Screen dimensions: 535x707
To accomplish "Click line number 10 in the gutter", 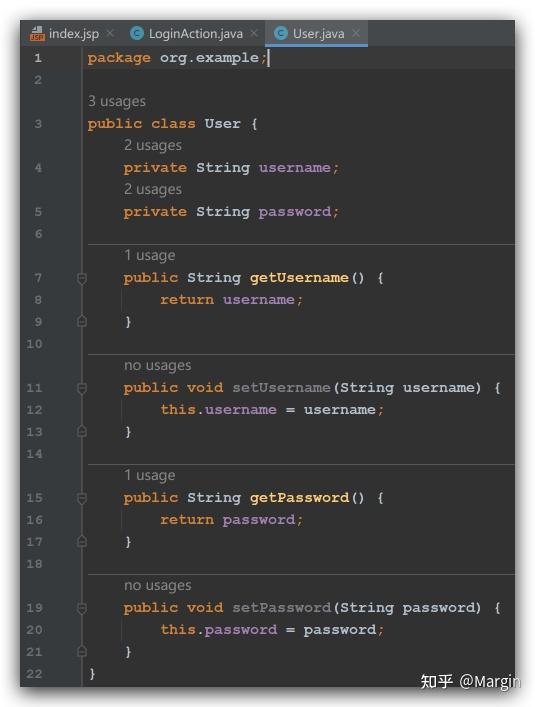I will [34, 344].
